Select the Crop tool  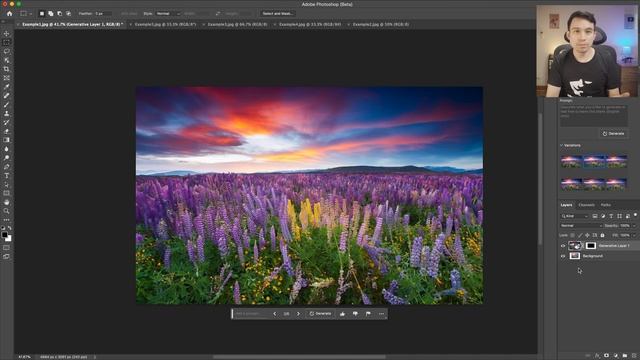[x=7, y=69]
